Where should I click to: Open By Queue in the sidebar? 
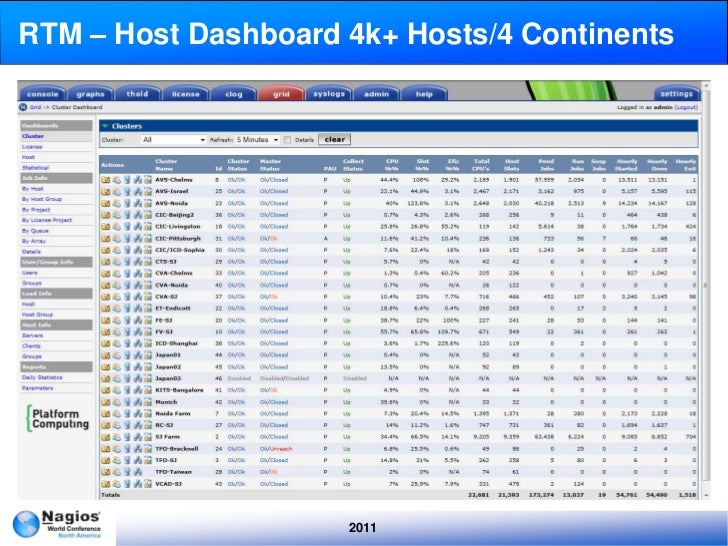[35, 231]
